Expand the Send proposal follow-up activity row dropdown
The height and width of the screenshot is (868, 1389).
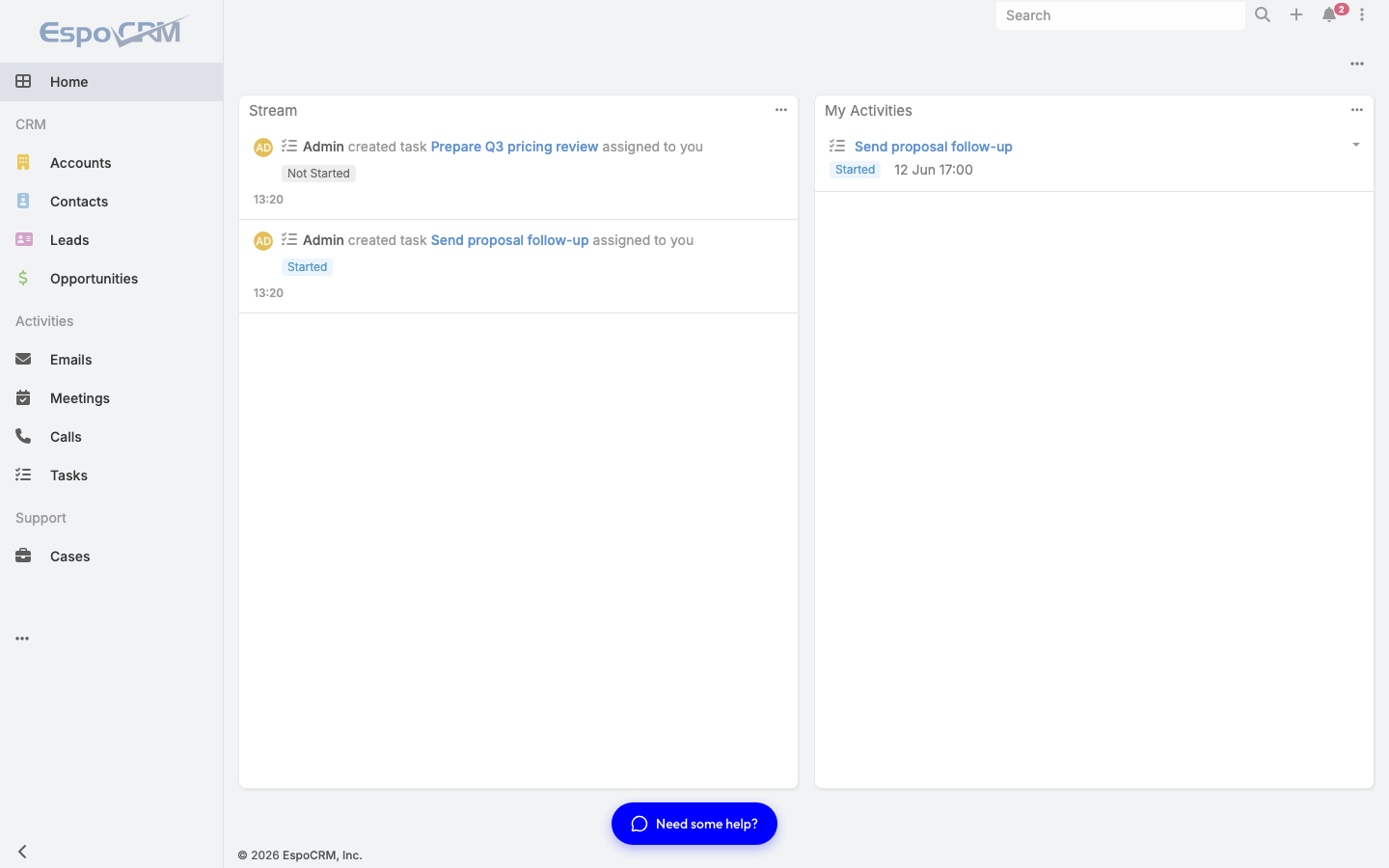[x=1356, y=145]
